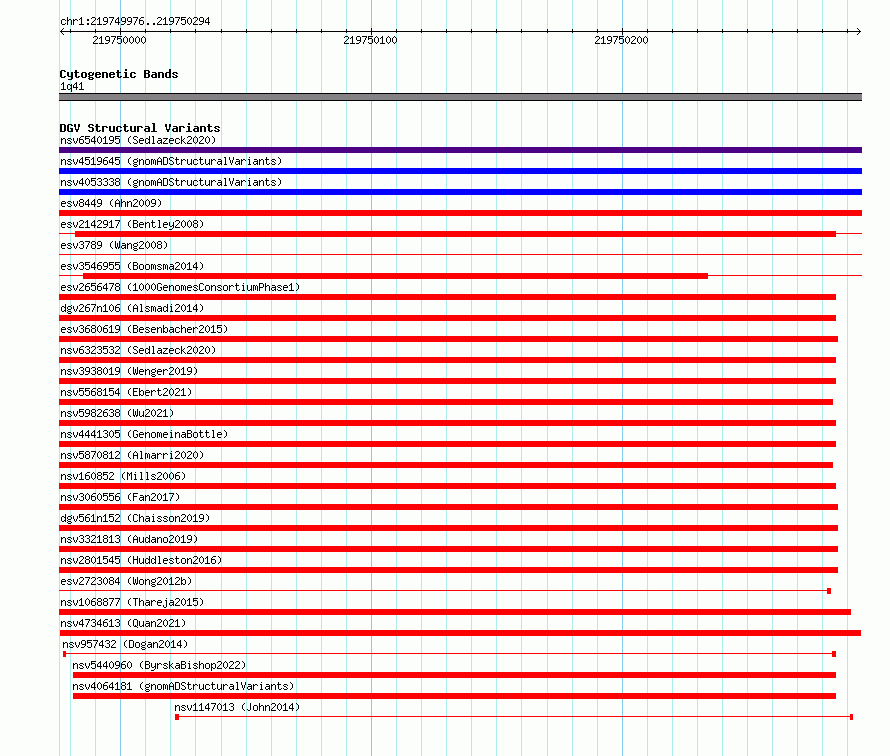Click the red bar under dgv267n106
The image size is (890, 756).
pos(447,318)
